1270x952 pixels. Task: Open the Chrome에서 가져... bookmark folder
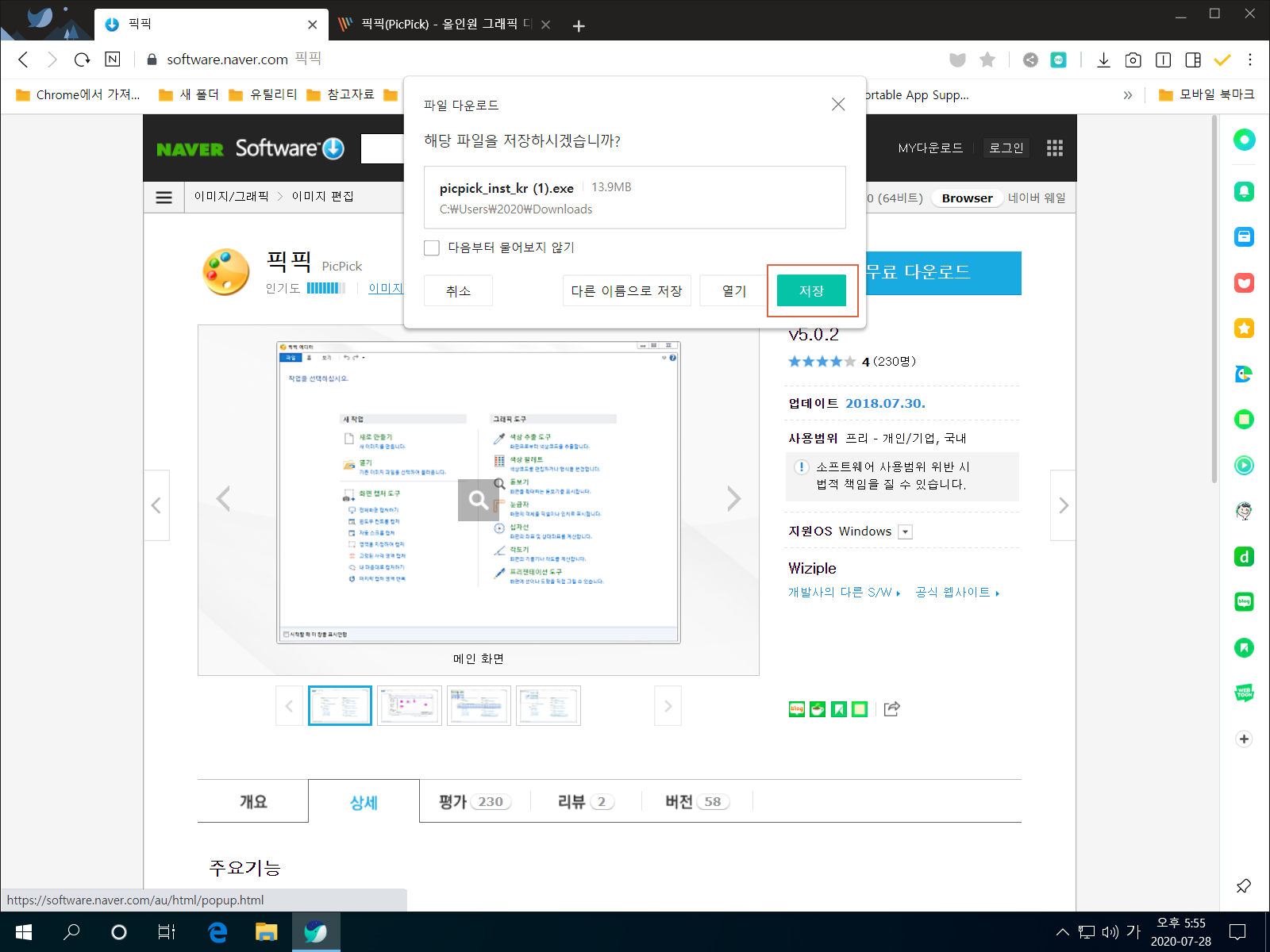pyautogui.click(x=79, y=94)
